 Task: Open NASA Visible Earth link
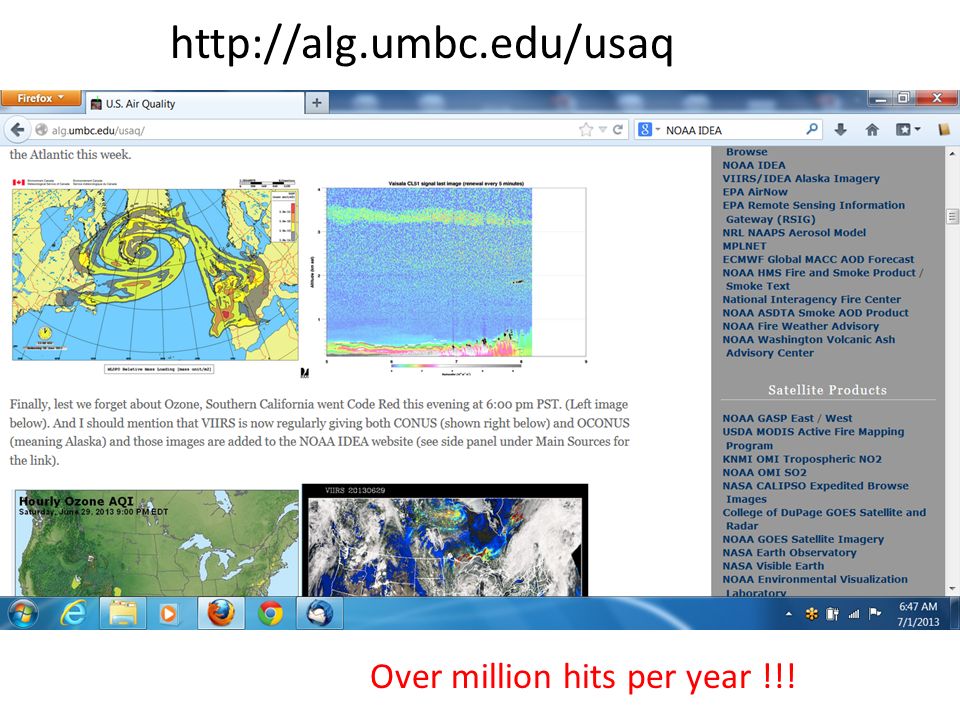coord(773,566)
